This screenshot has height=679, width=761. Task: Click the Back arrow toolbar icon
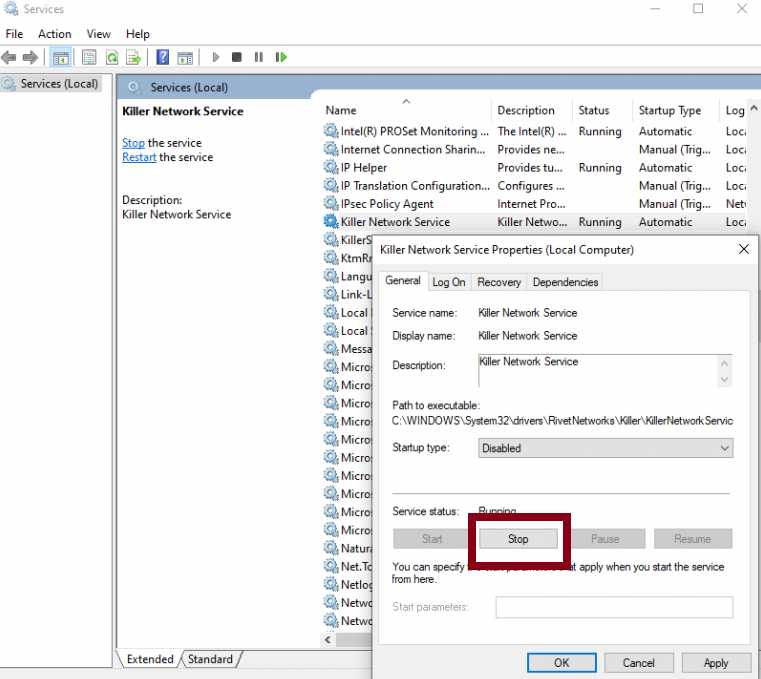click(9, 57)
